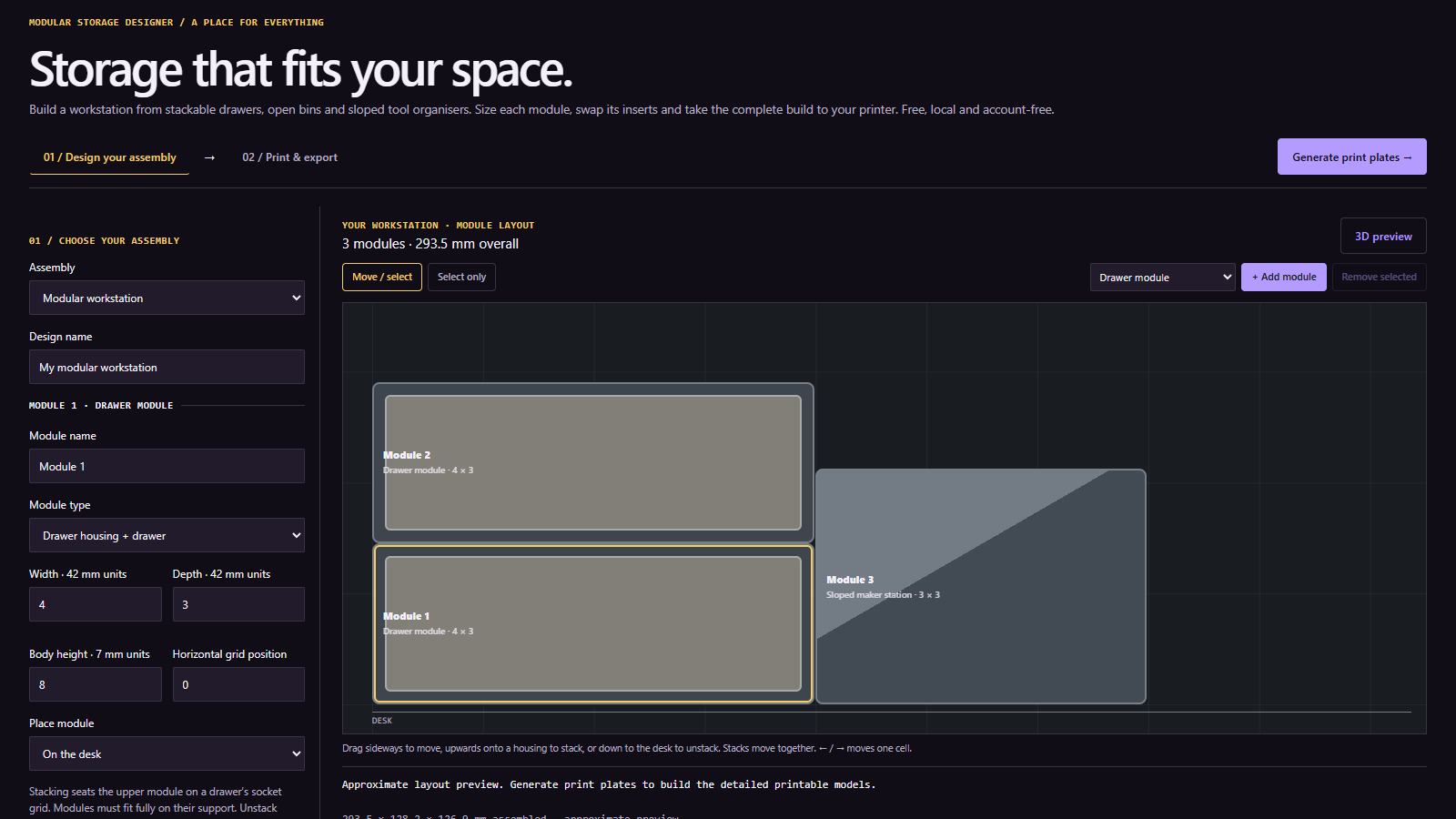Choose module kind from Drawer module dropdown
The image size is (1456, 819).
[x=1163, y=278]
